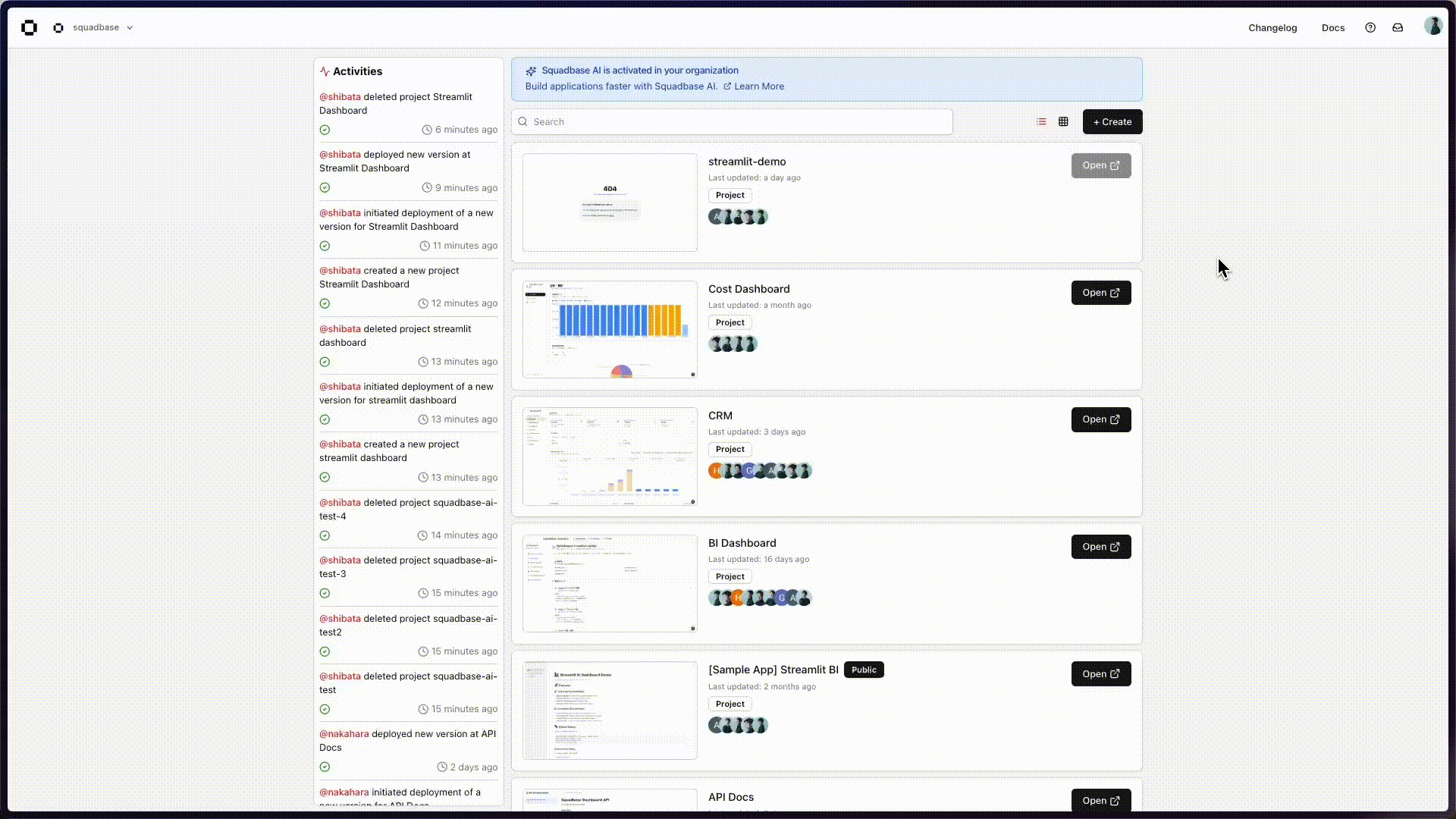Image resolution: width=1456 pixels, height=819 pixels.
Task: Open the inbox notifications icon
Action: point(1397,28)
